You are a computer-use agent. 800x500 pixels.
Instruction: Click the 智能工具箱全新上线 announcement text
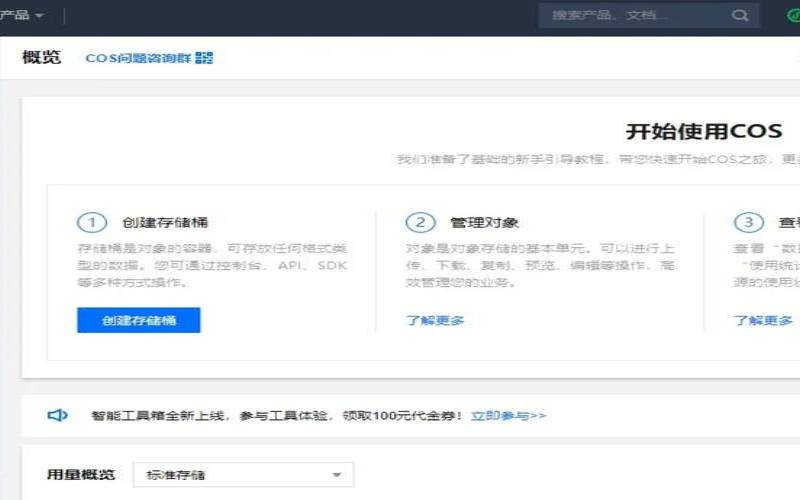(277, 416)
